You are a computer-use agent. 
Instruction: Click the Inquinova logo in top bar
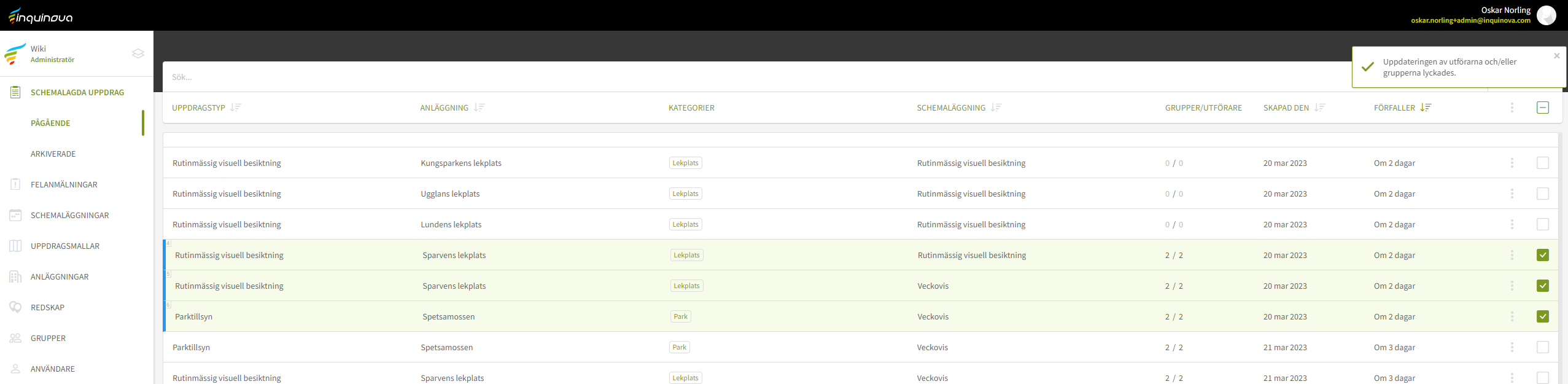coord(41,16)
